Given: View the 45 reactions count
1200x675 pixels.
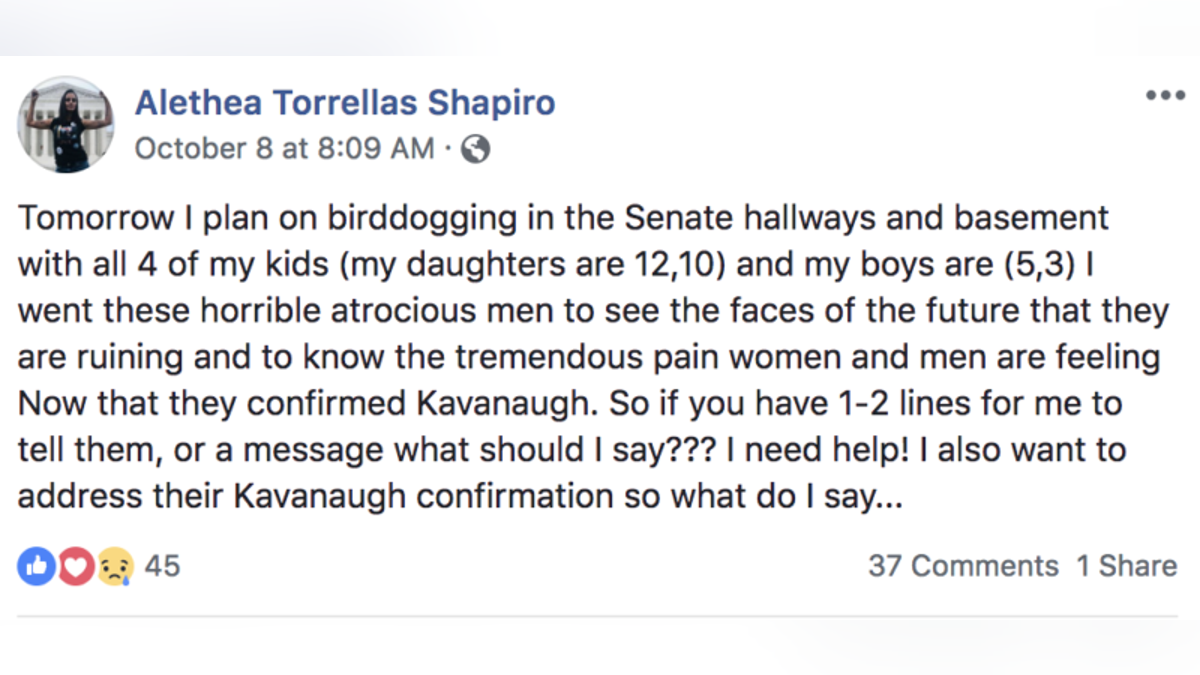Looking at the screenshot, I should [x=163, y=566].
